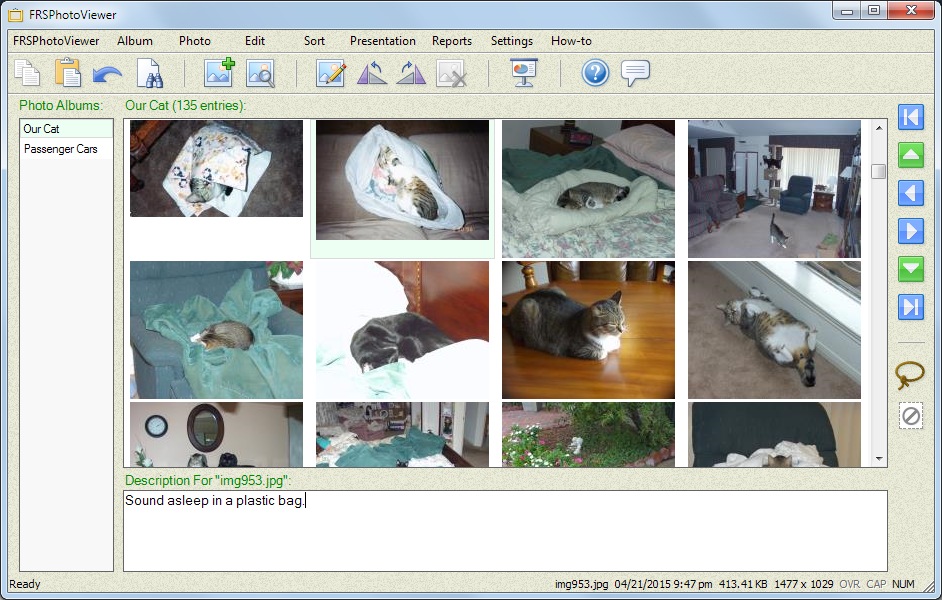
Task: Select living room thumbnail with cat walking
Action: 774,189
